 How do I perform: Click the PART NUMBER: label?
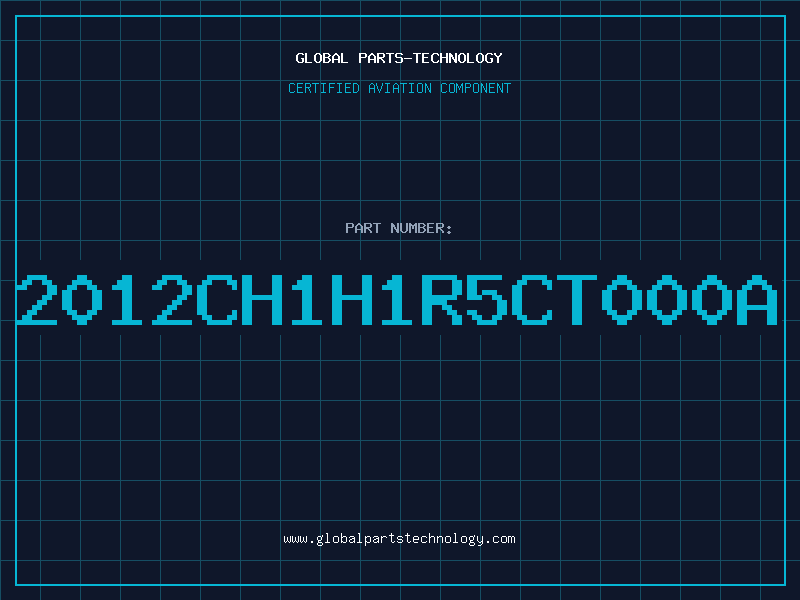tap(399, 228)
